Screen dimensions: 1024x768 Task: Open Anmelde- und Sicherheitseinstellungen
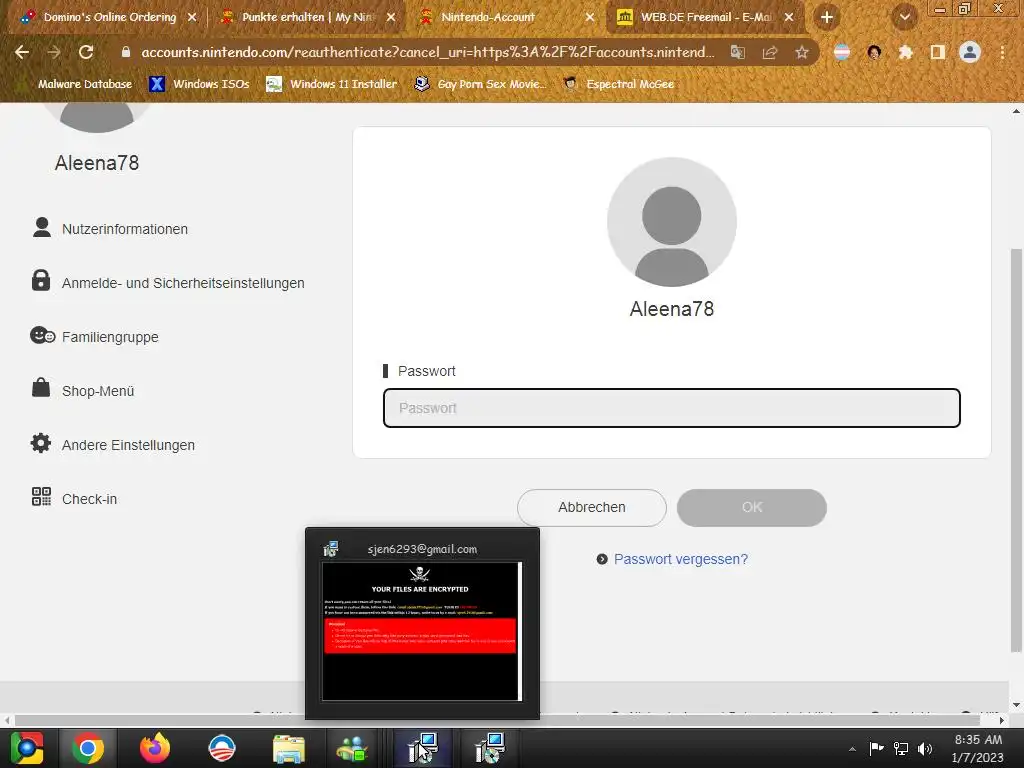(168, 283)
